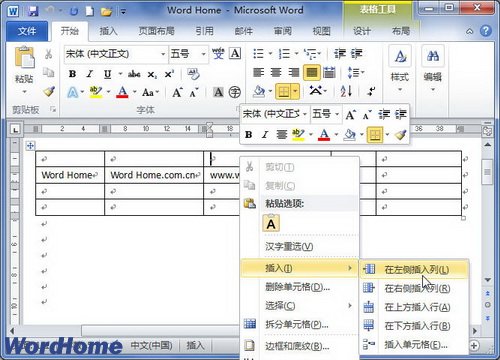Choose Insert Columns to the Right (在右侧插入列)
500x360 pixels.
(414, 288)
